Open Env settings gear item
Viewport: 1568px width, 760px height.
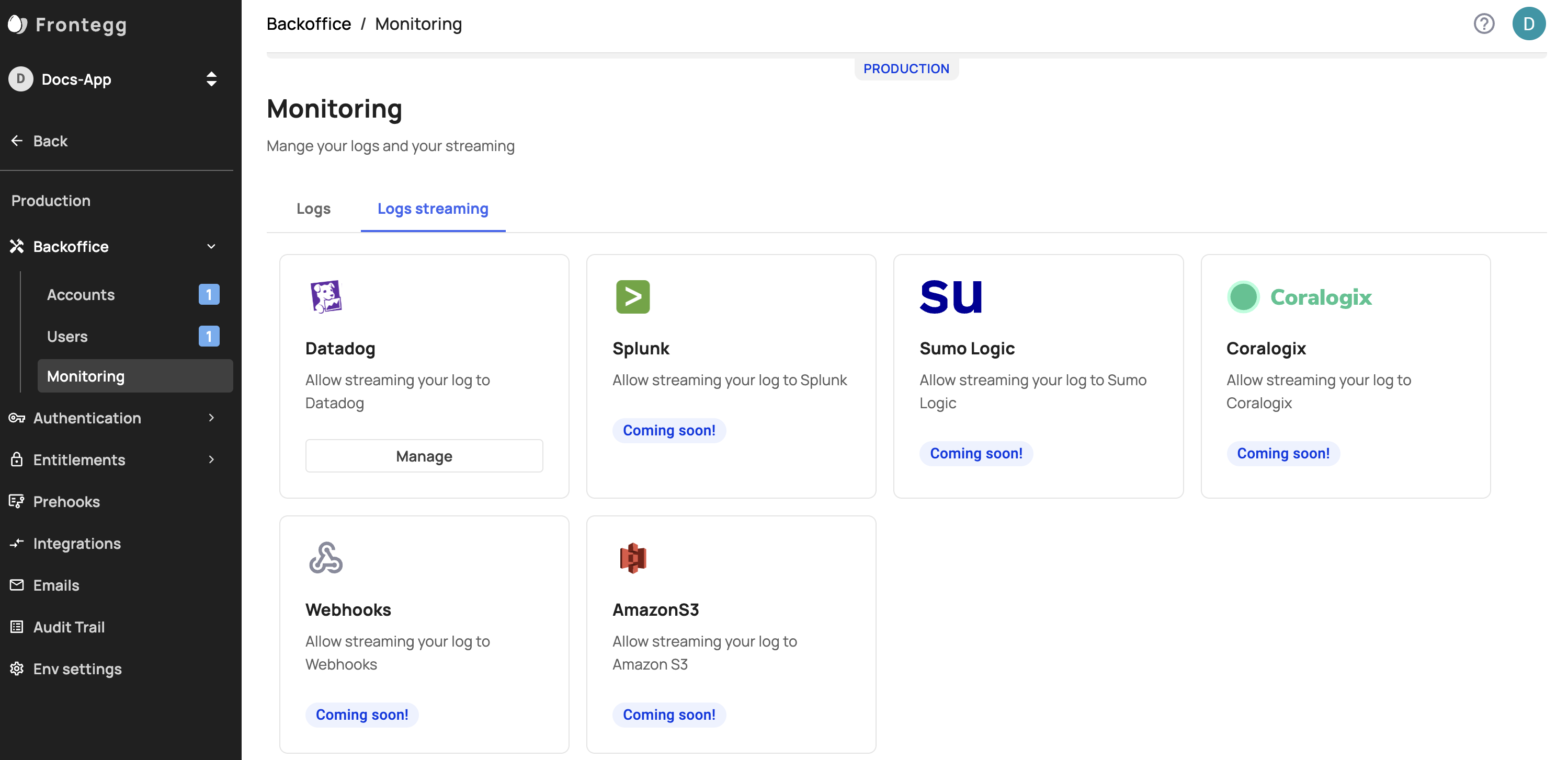(77, 669)
